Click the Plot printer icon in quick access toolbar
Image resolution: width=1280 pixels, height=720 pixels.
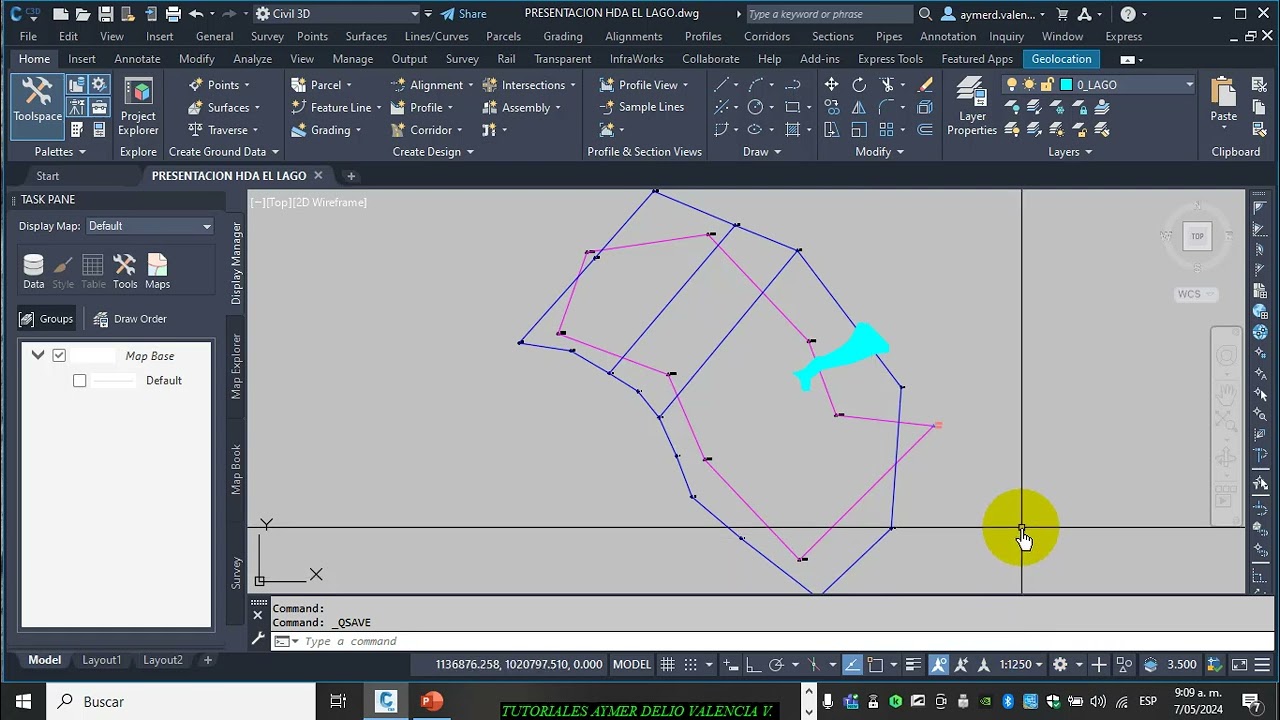point(173,14)
